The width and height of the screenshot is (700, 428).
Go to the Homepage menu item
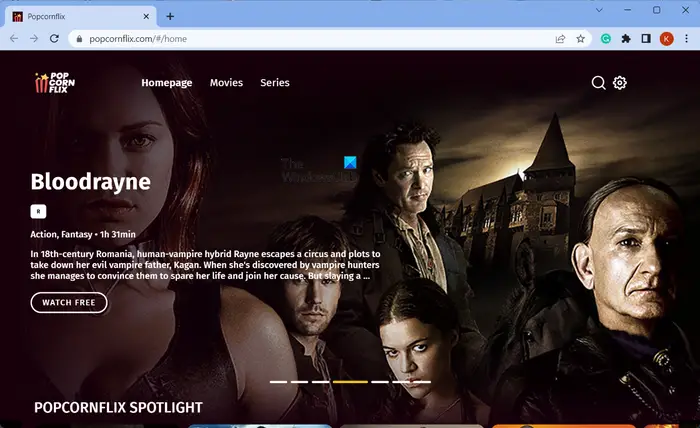[x=167, y=83]
